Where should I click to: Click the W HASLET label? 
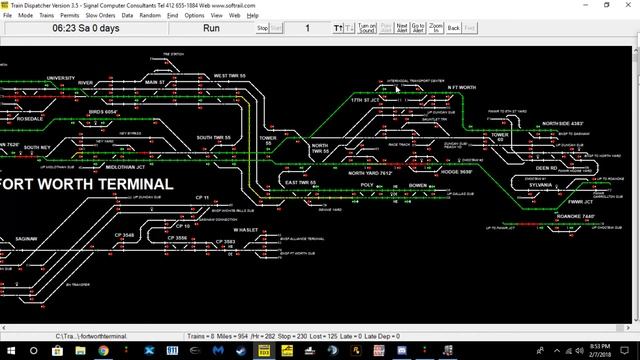pyautogui.click(x=246, y=230)
